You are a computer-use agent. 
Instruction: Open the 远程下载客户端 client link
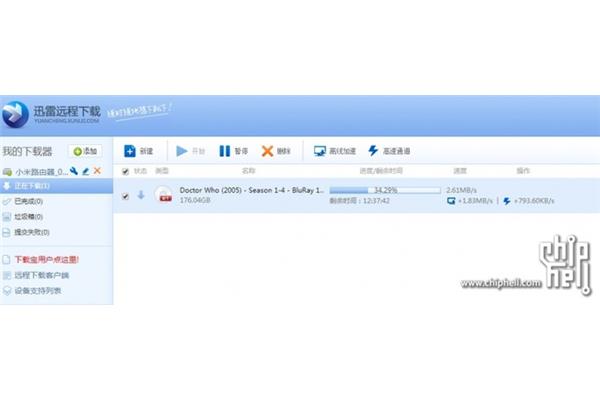click(41, 275)
